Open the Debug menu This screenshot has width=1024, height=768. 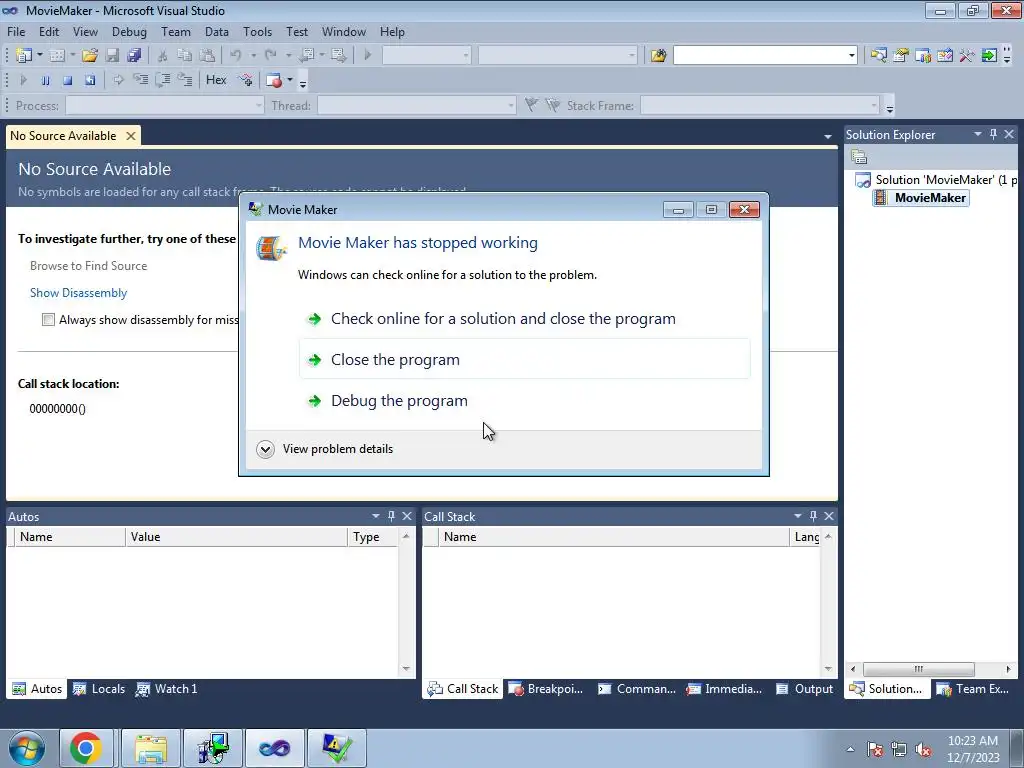point(129,32)
